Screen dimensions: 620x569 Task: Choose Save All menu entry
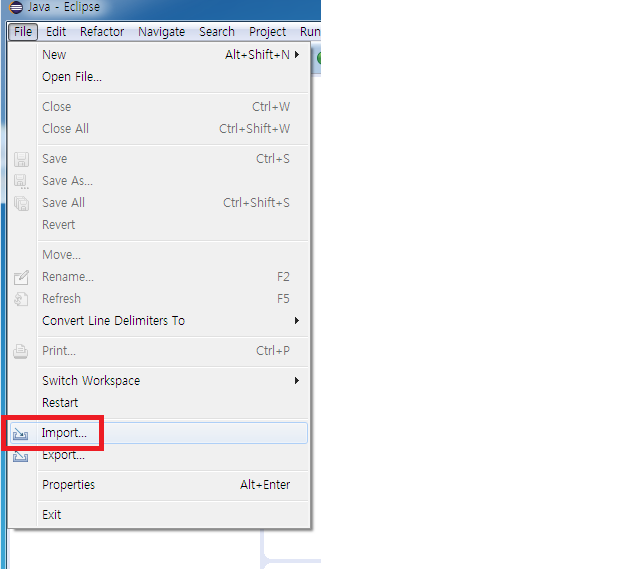(x=173, y=203)
